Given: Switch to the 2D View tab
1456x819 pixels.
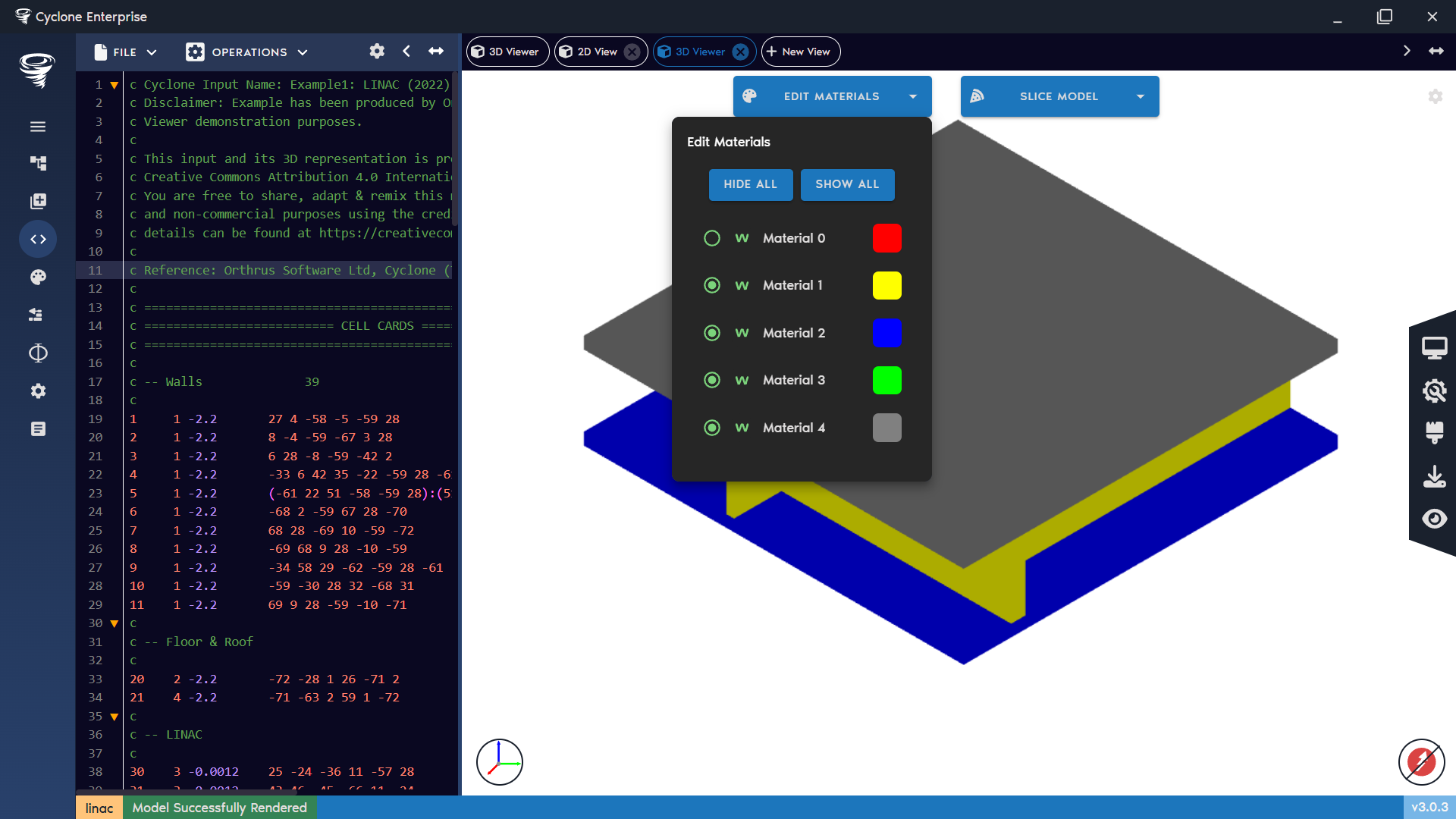Looking at the screenshot, I should point(599,51).
